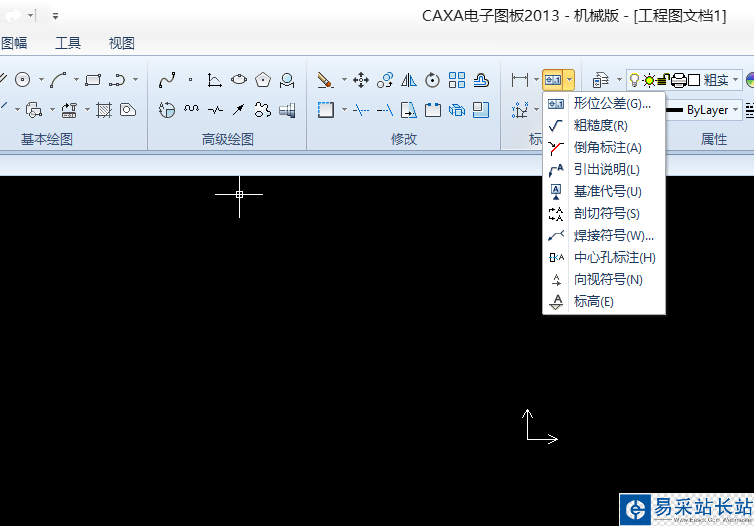
Task: Open the Quick Access toolbar customize arrow
Action: click(x=55, y=16)
